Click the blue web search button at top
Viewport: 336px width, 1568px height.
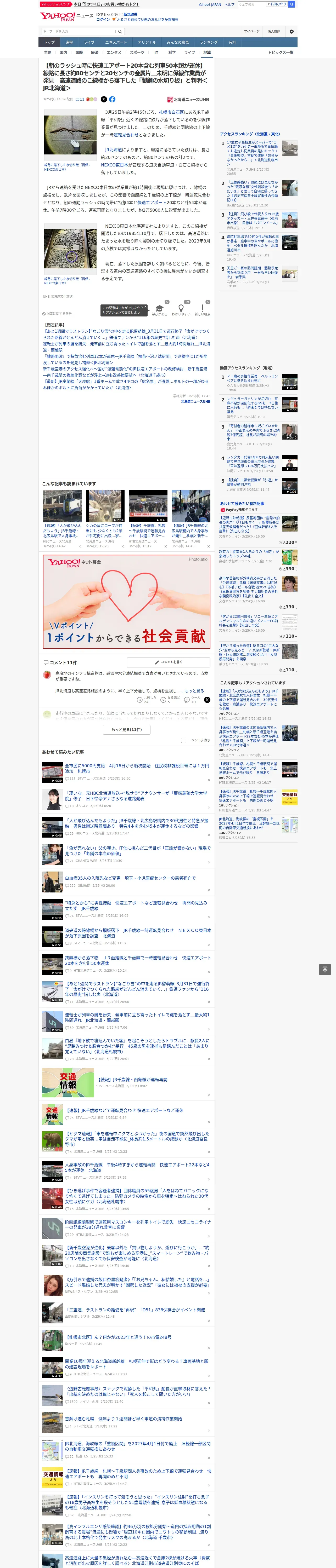coord(292,4)
